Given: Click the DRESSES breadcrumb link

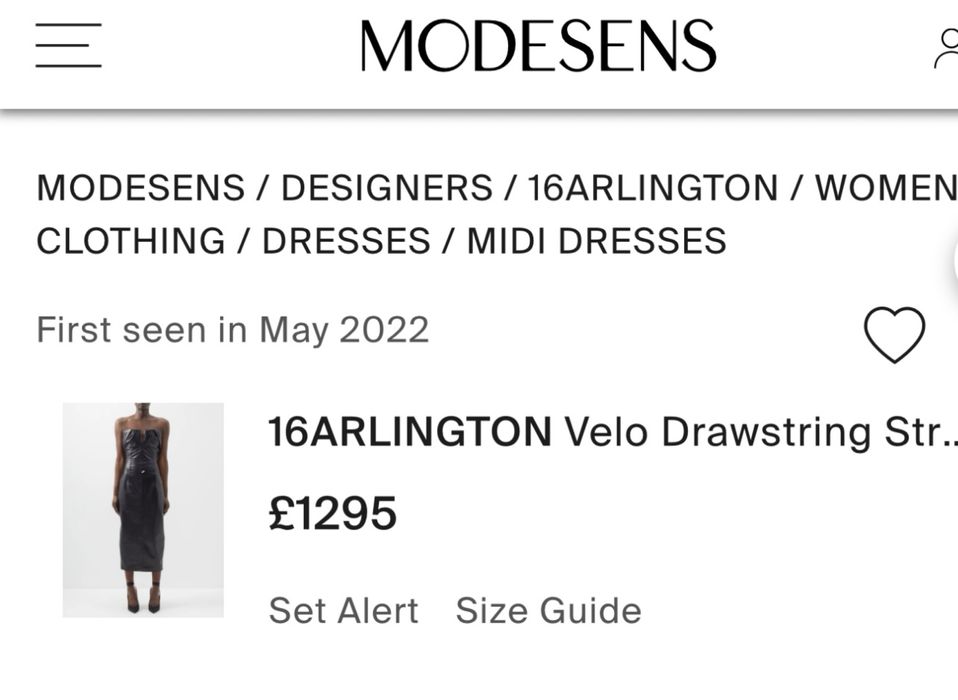Looking at the screenshot, I should [346, 241].
